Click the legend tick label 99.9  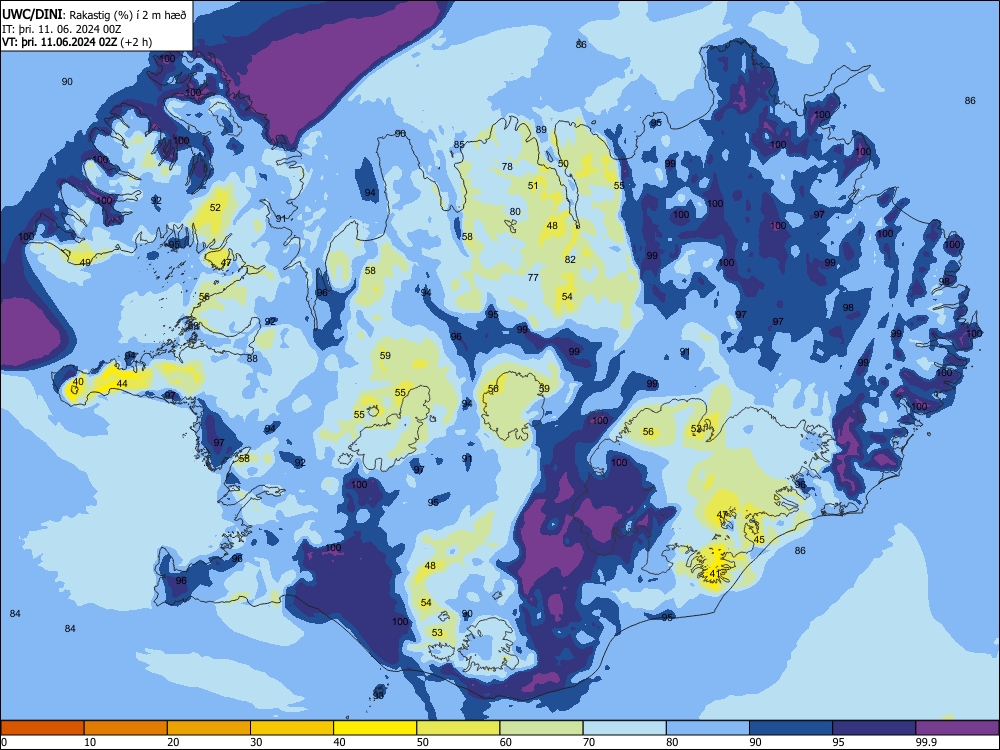[927, 742]
